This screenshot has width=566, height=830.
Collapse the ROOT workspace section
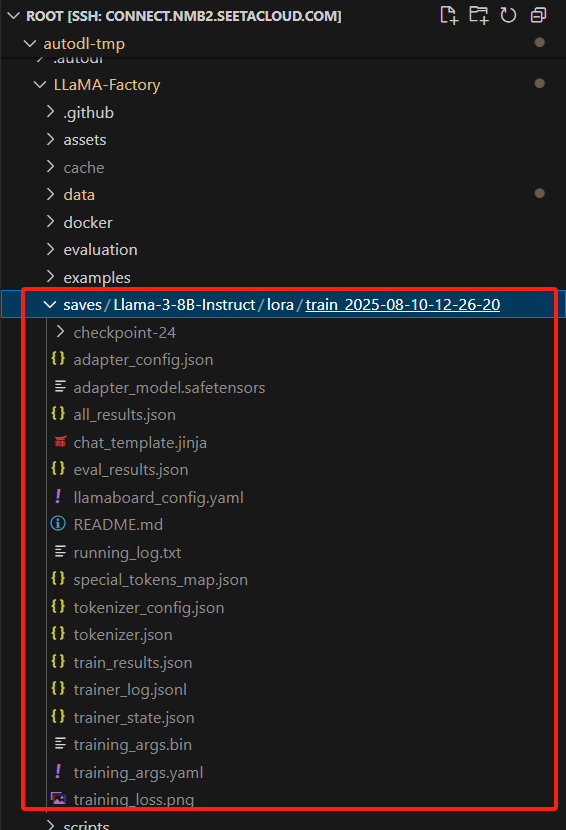pyautogui.click(x=13, y=16)
